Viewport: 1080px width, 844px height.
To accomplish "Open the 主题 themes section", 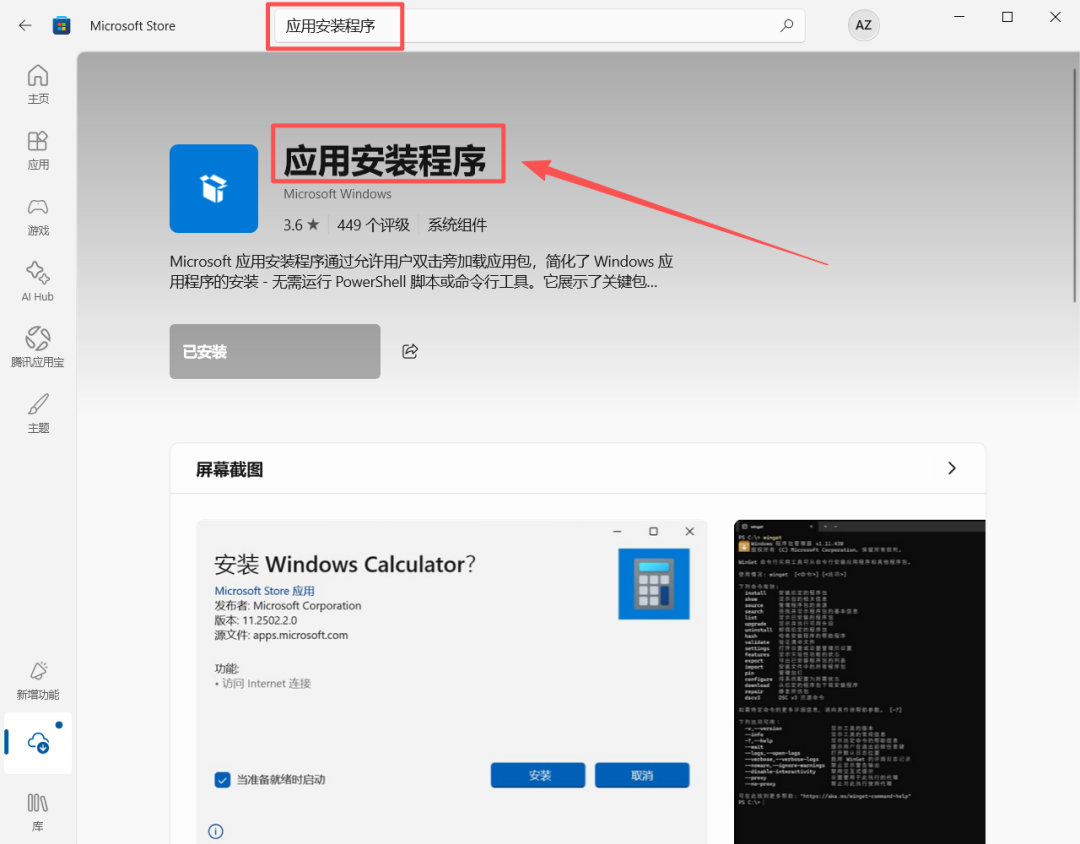I will 38,413.
